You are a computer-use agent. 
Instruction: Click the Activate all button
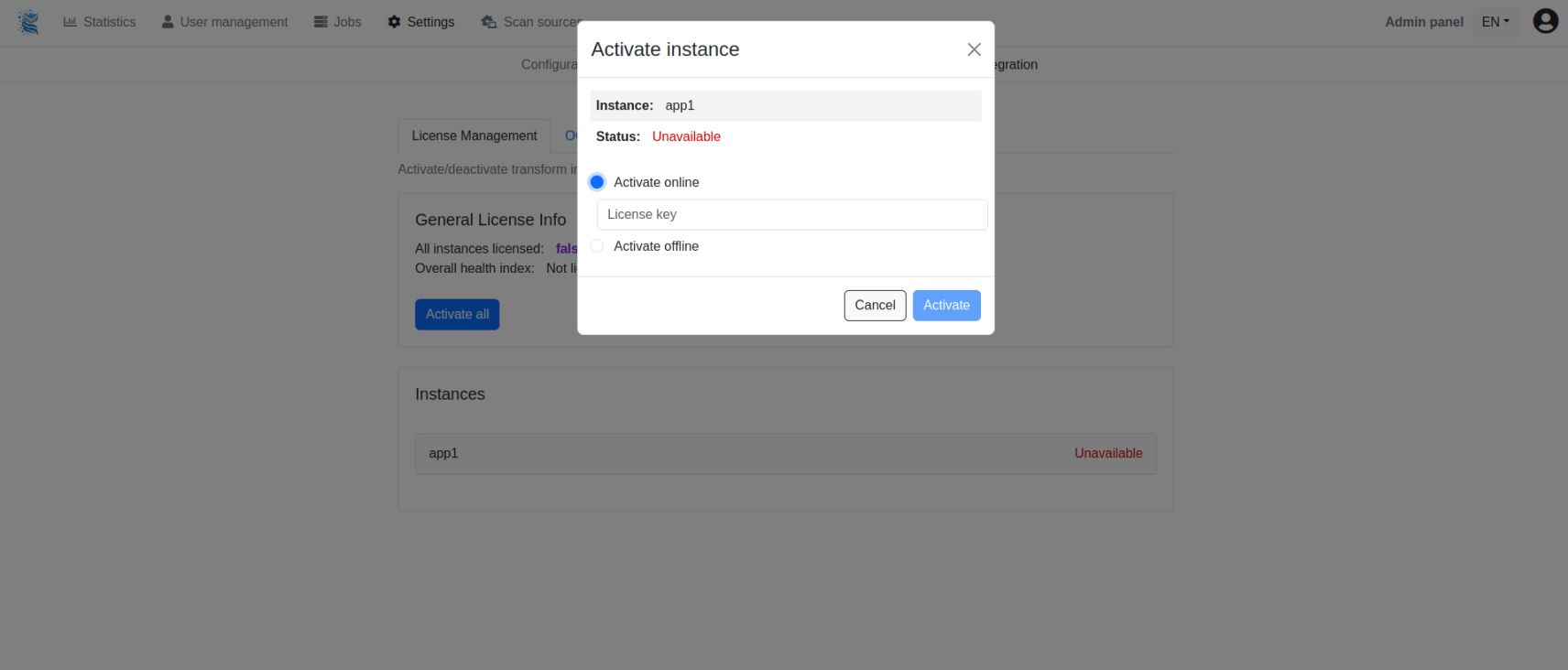click(x=457, y=314)
